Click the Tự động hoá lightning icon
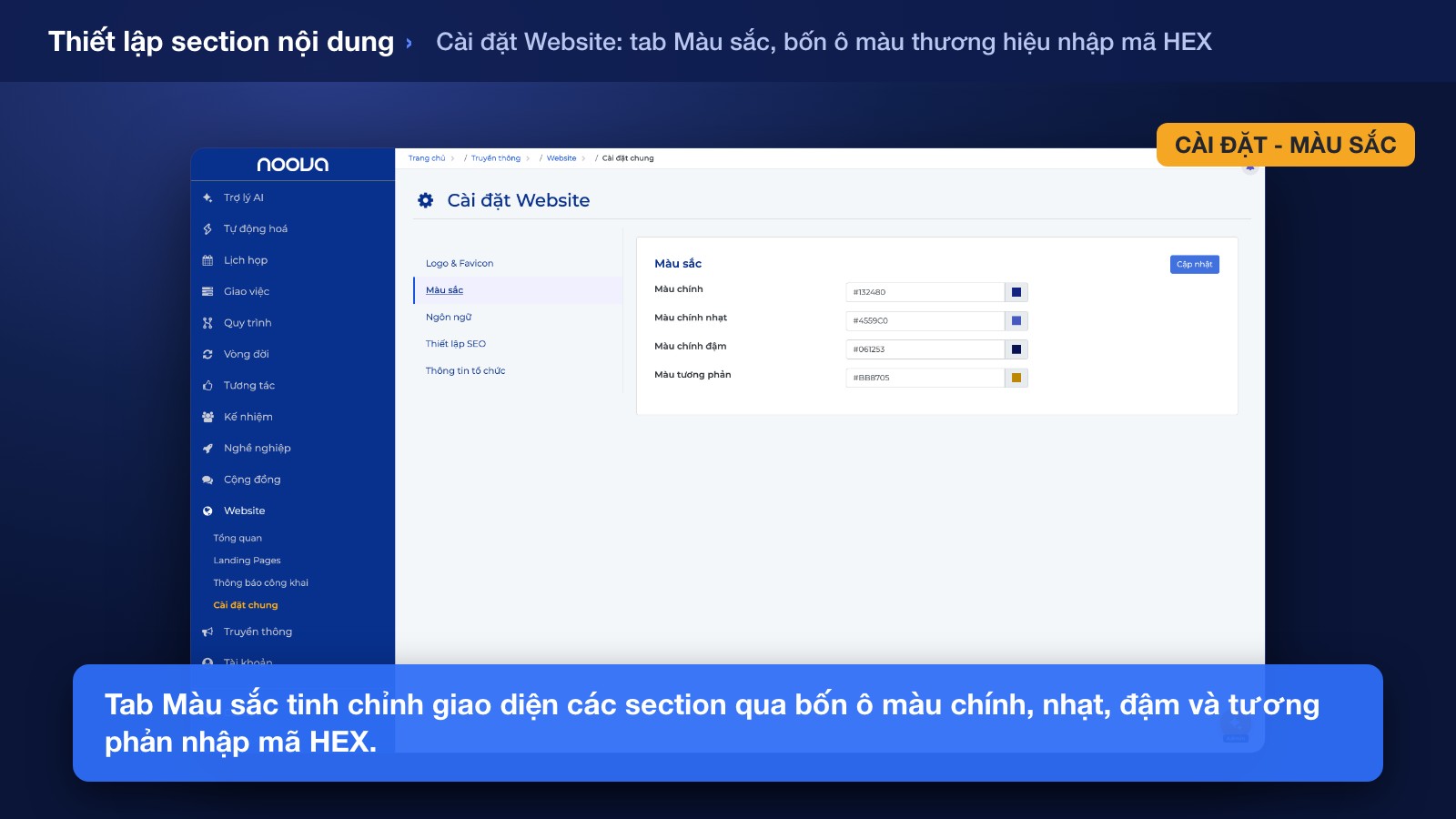 click(207, 229)
